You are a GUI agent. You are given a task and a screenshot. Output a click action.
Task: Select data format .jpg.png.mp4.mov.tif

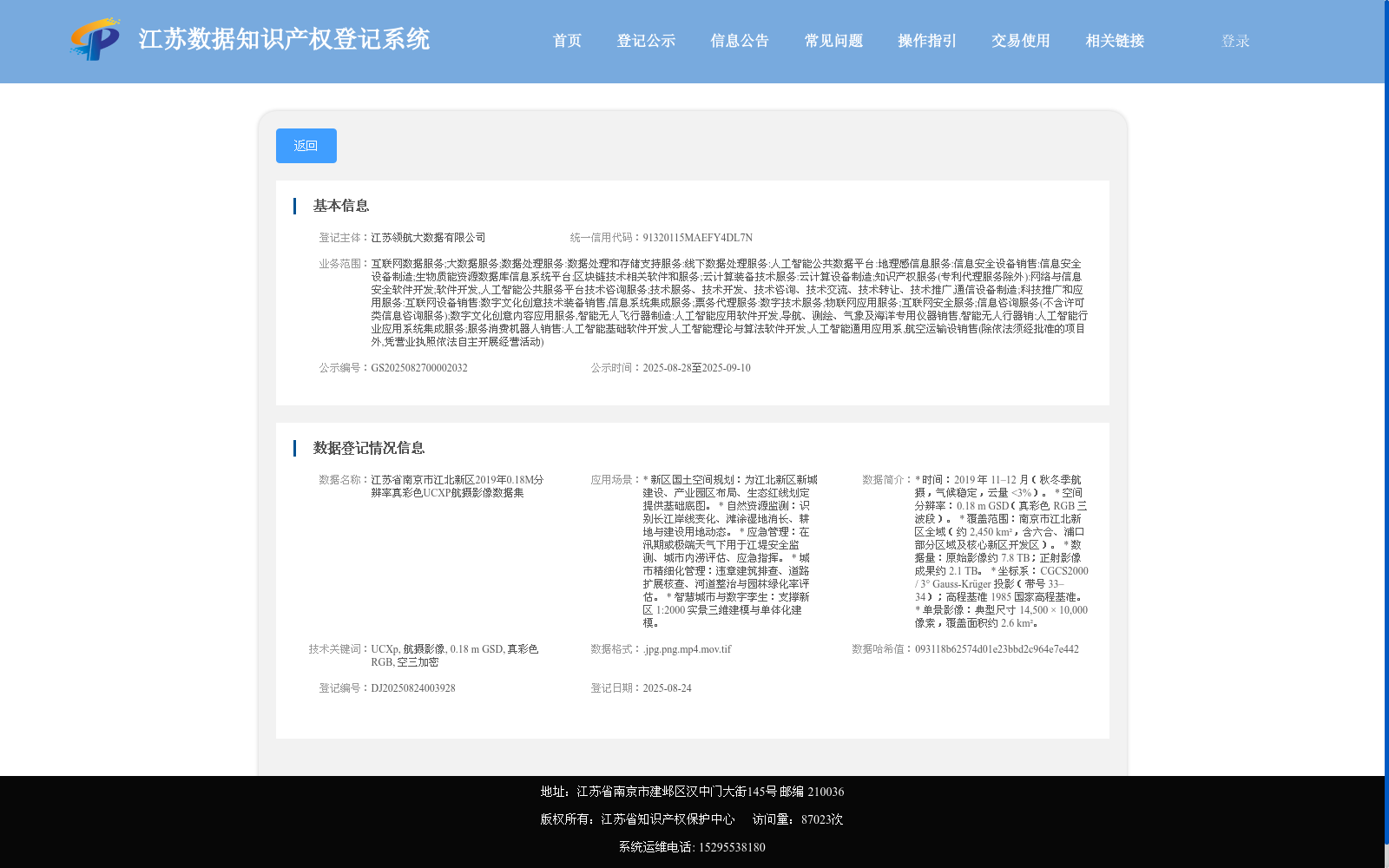pos(687,649)
